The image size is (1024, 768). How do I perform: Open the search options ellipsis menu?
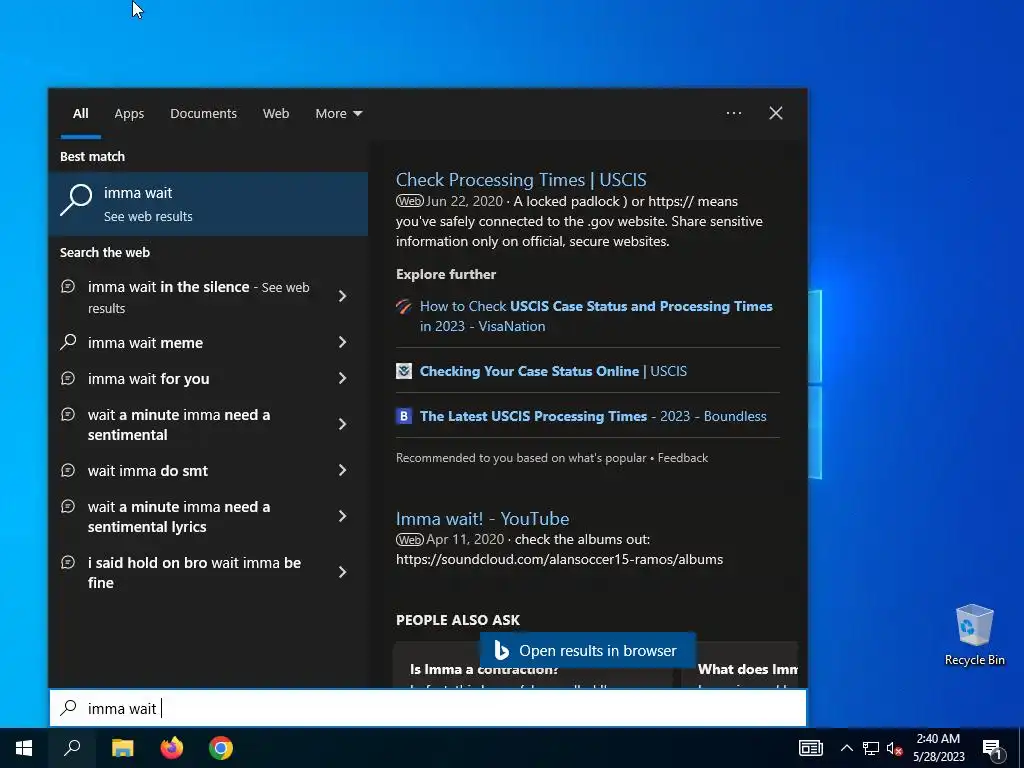coord(734,113)
